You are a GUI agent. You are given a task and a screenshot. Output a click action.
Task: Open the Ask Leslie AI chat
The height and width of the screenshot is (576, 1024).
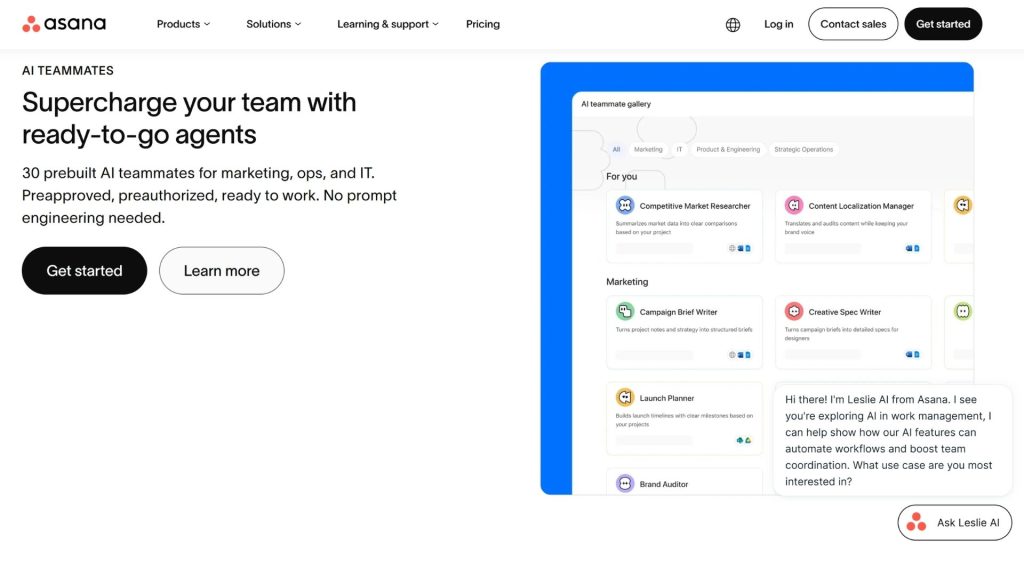point(954,522)
